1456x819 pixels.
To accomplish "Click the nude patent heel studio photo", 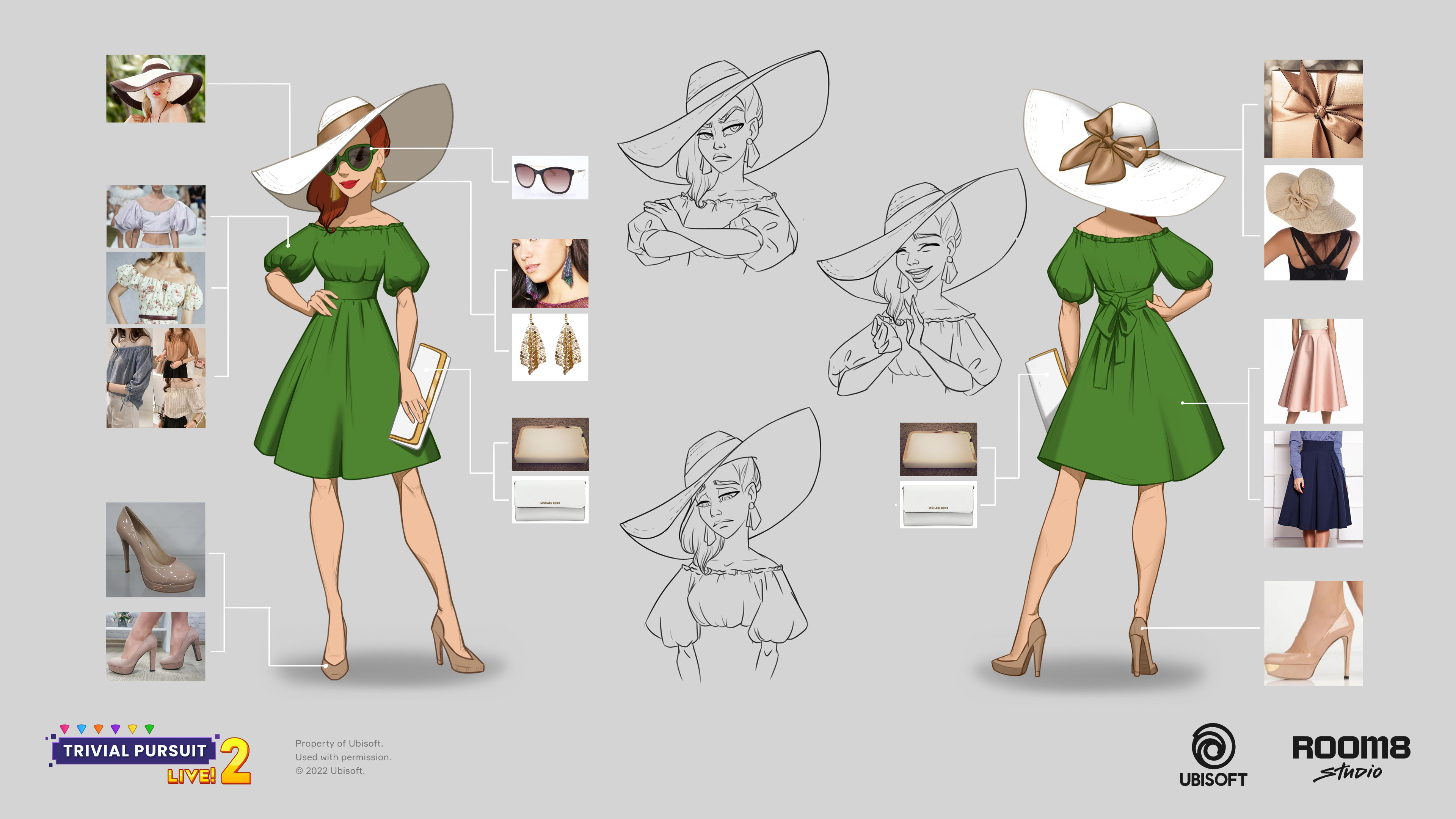I will tap(155, 549).
